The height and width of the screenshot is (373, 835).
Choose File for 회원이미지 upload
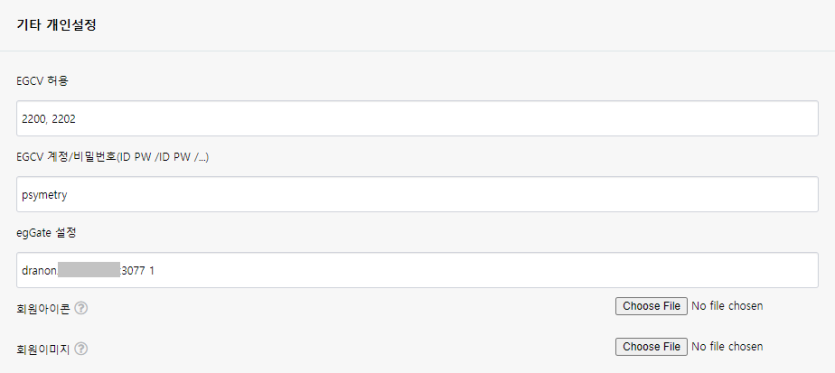click(x=651, y=347)
